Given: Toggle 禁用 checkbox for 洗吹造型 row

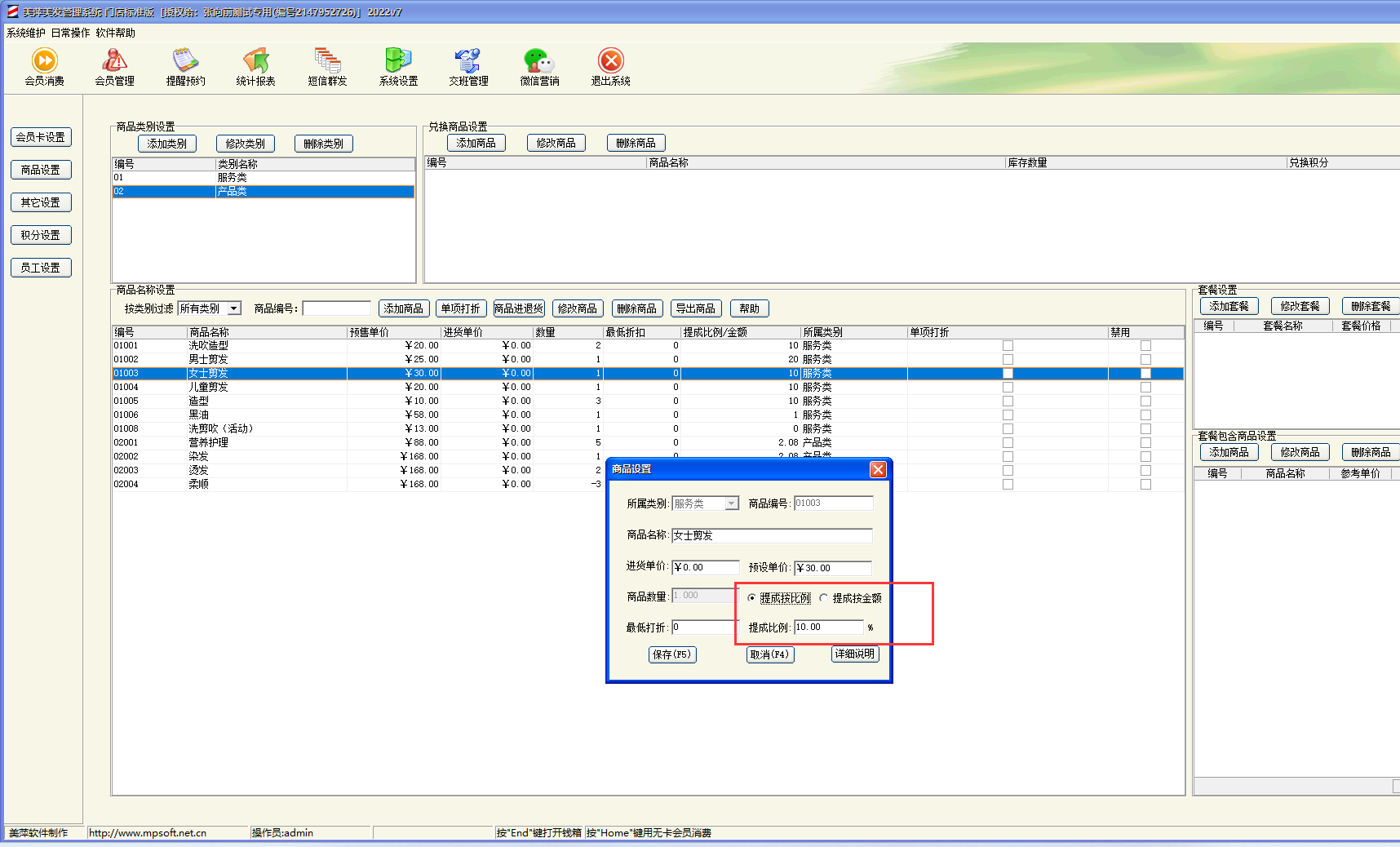Looking at the screenshot, I should pos(1145,346).
